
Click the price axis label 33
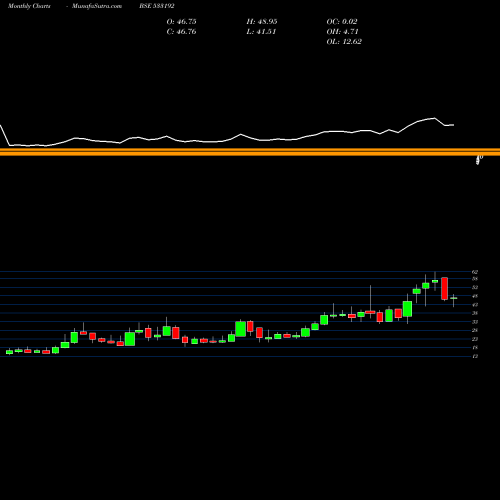[475, 322]
